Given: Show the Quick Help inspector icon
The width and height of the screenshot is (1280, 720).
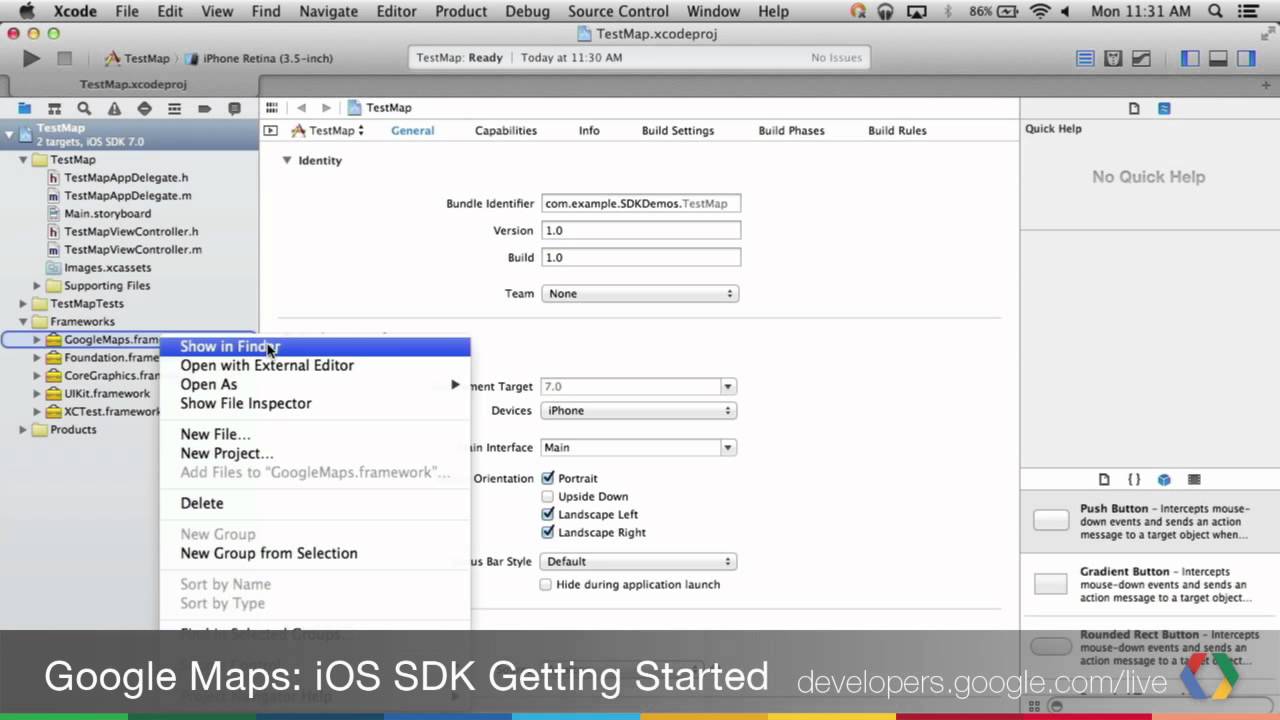Looking at the screenshot, I should click(x=1164, y=108).
